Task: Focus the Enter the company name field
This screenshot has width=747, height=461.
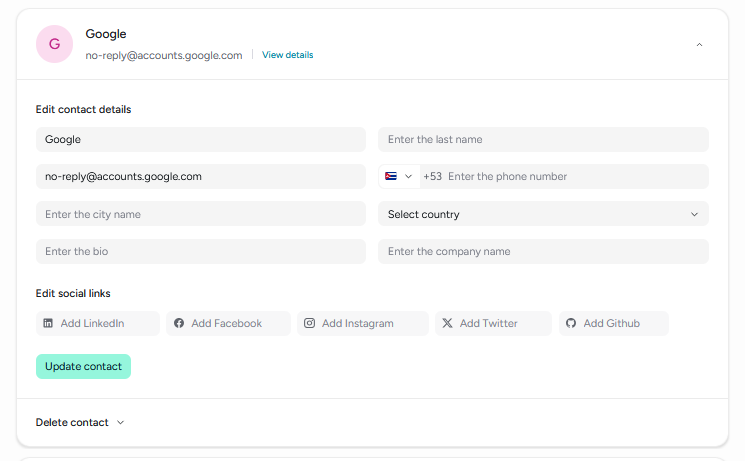Action: point(543,251)
